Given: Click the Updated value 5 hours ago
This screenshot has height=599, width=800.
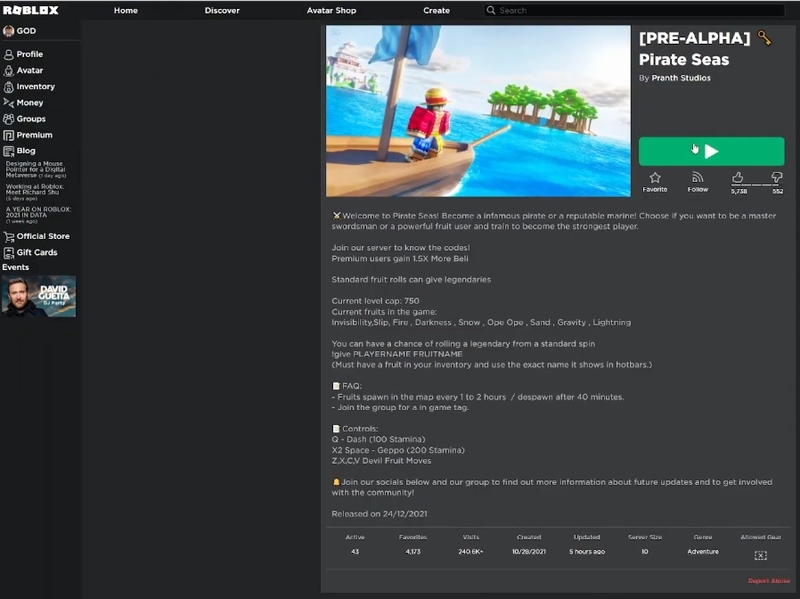Looking at the screenshot, I should [x=587, y=552].
